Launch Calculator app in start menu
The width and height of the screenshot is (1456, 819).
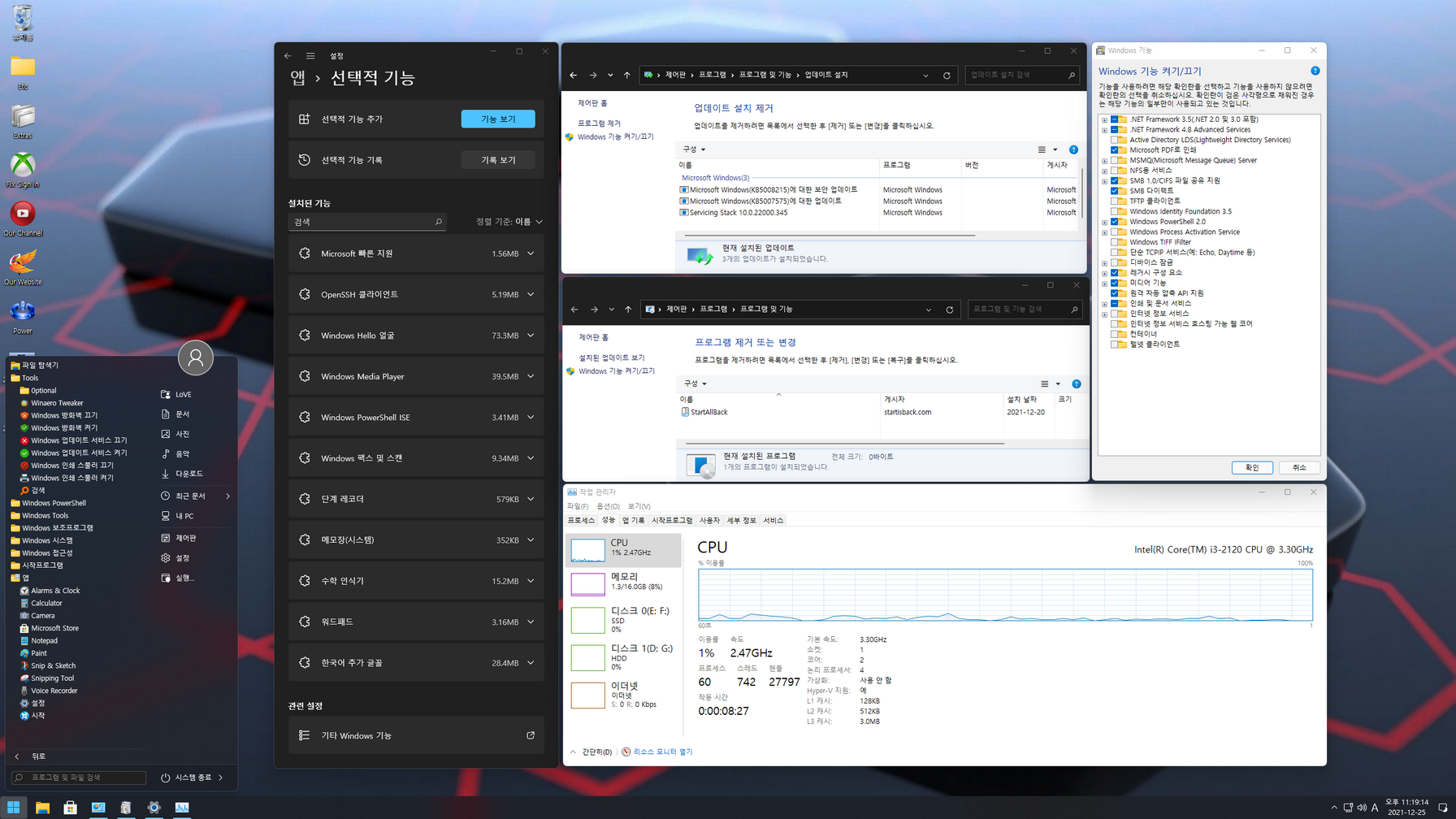[x=41, y=603]
